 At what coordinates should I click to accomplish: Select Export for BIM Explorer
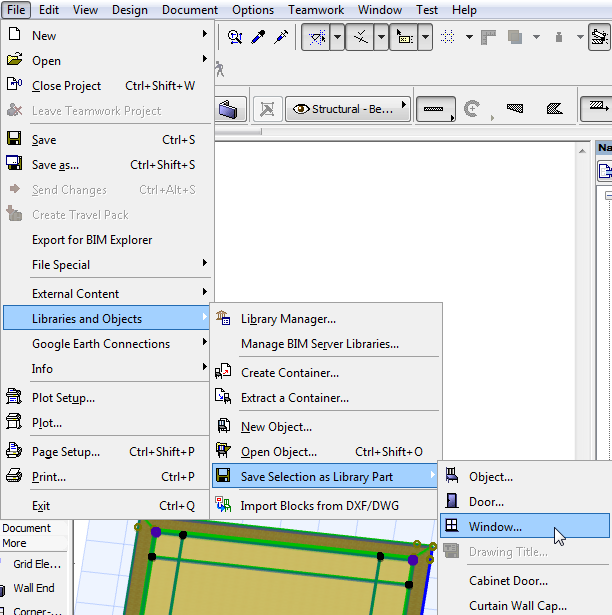point(107,240)
